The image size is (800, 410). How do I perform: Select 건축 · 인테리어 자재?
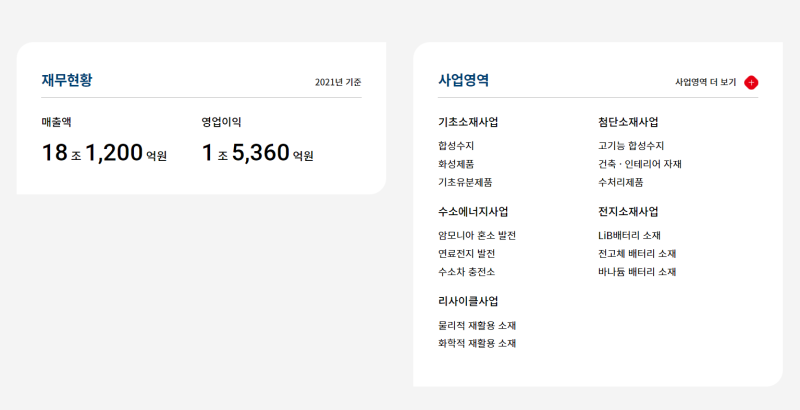639,164
